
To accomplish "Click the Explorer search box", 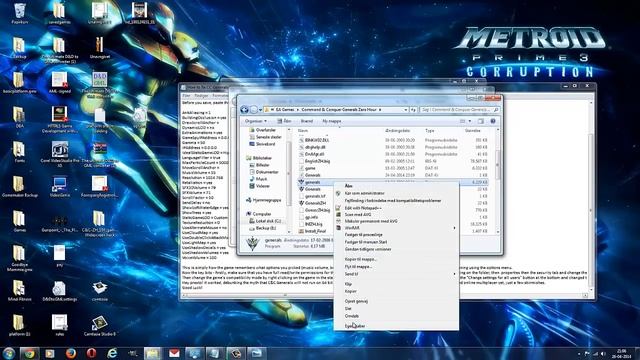I will [460, 110].
